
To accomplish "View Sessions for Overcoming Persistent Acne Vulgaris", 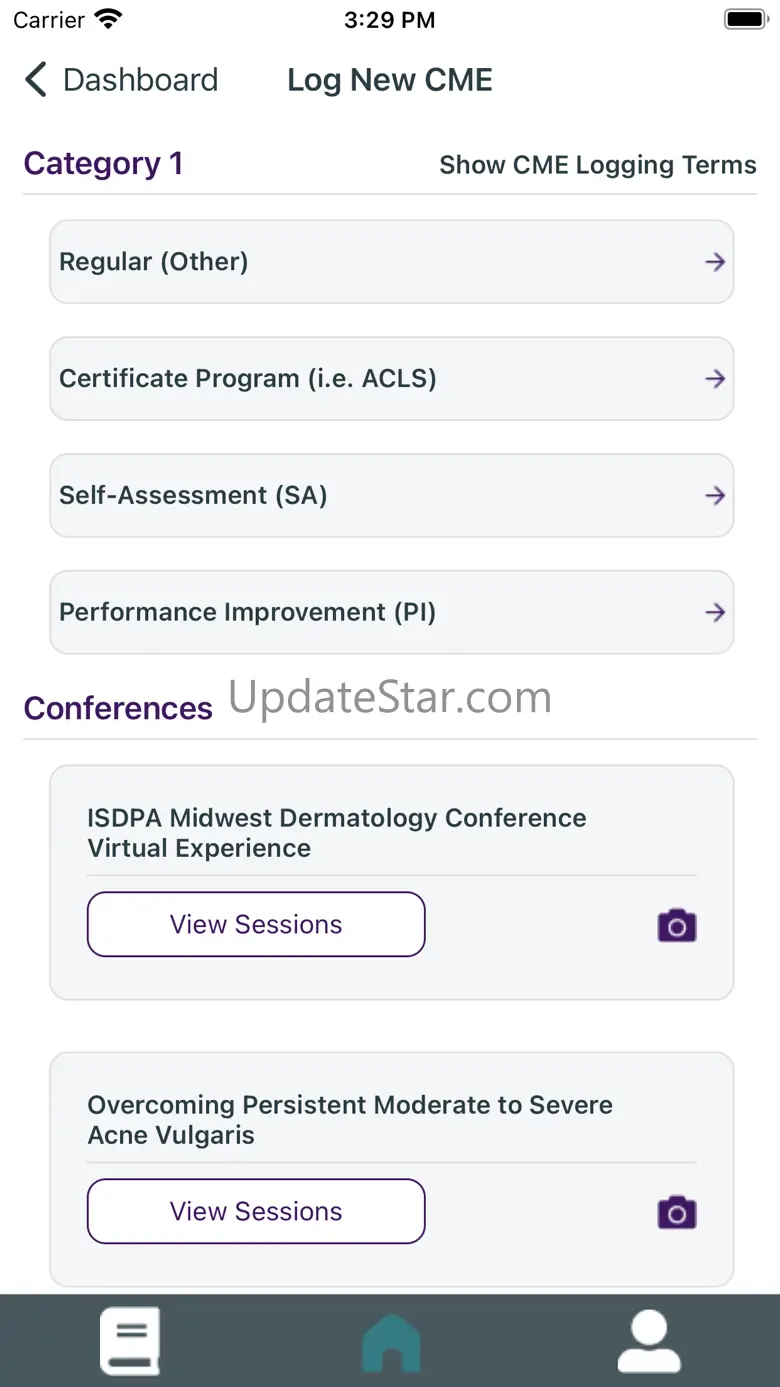I will point(256,1211).
